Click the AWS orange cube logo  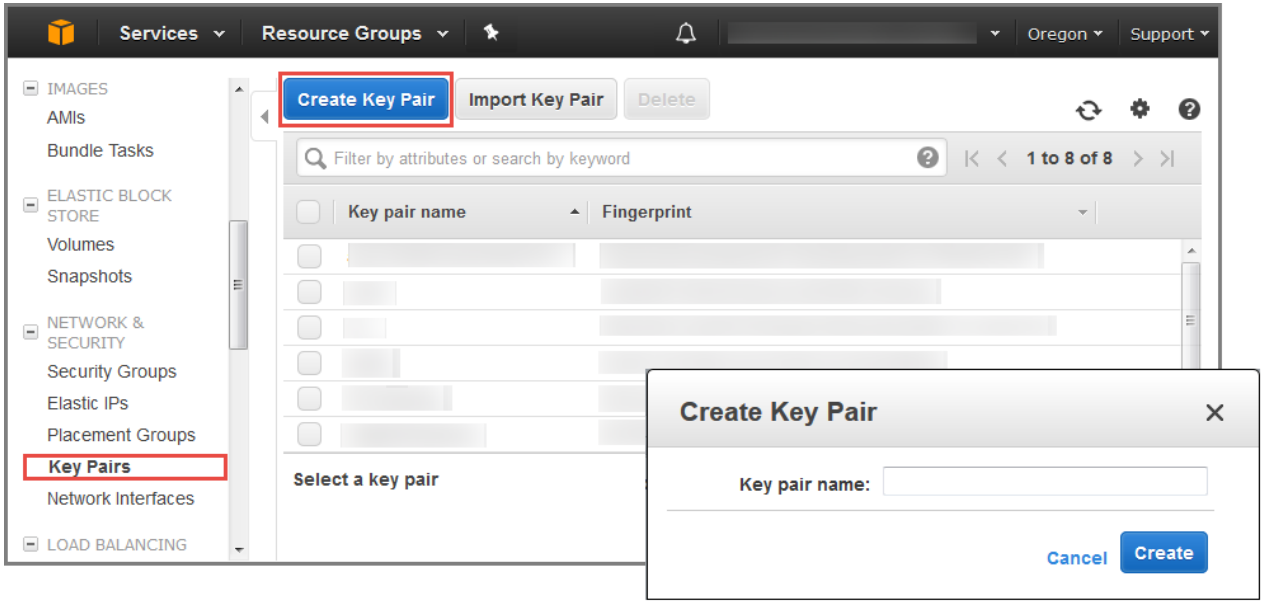tap(61, 33)
